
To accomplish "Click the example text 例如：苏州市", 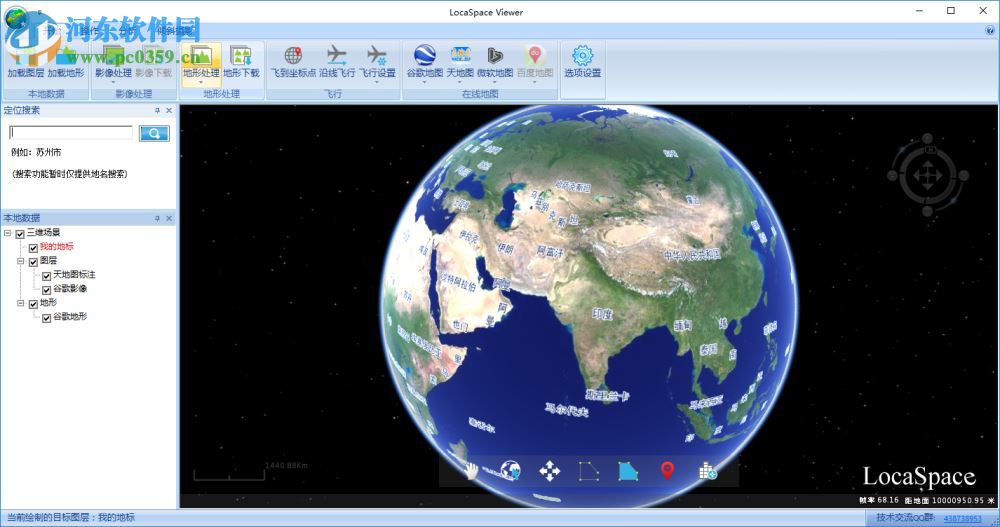I will point(36,153).
